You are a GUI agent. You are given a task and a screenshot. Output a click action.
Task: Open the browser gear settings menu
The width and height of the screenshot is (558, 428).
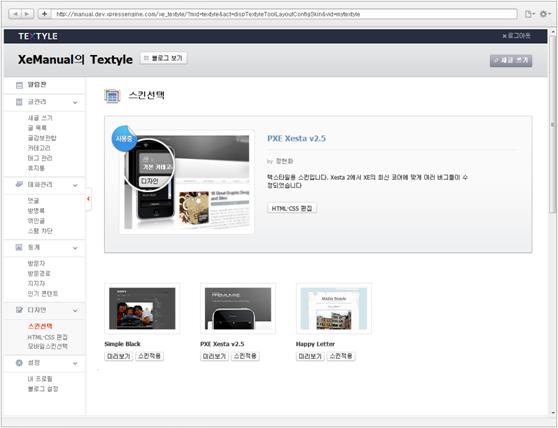coord(544,14)
